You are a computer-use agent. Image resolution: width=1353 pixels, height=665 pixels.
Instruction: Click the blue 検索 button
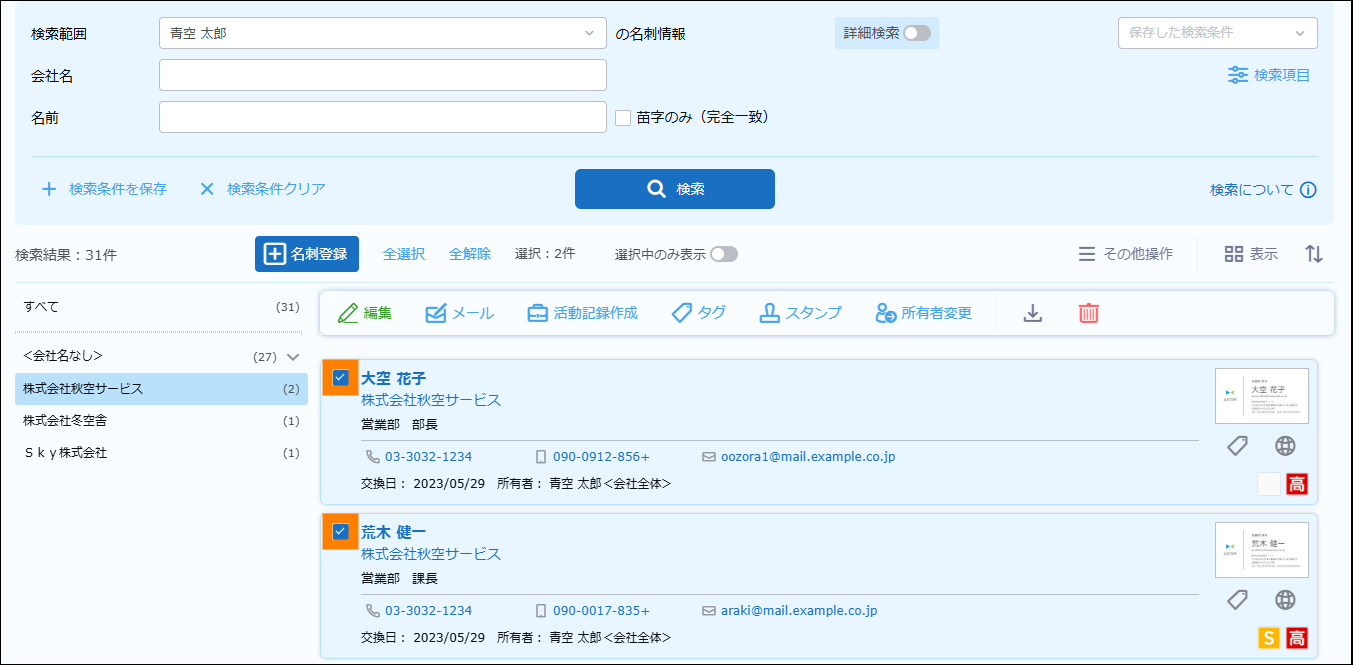pos(674,189)
